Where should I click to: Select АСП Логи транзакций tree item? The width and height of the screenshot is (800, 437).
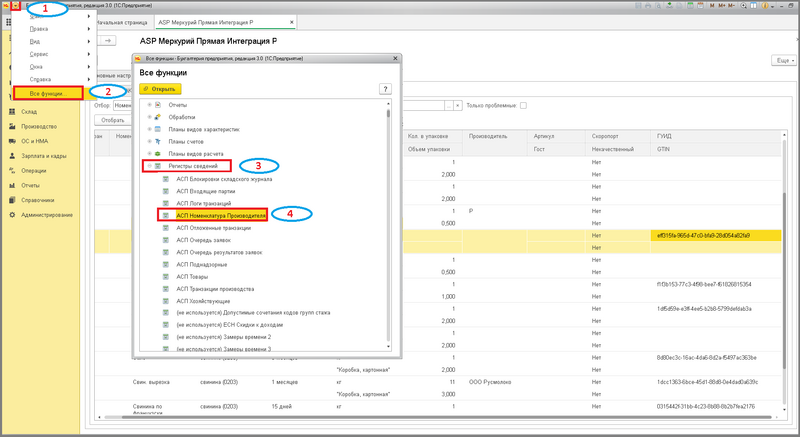(x=204, y=204)
